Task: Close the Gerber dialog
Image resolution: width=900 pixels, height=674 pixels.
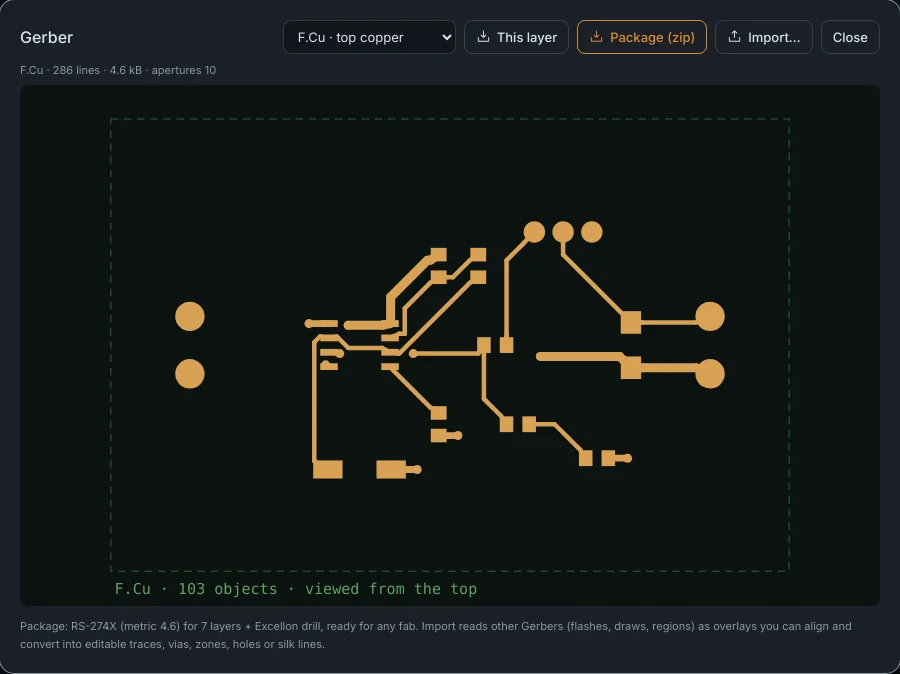Action: [x=850, y=37]
